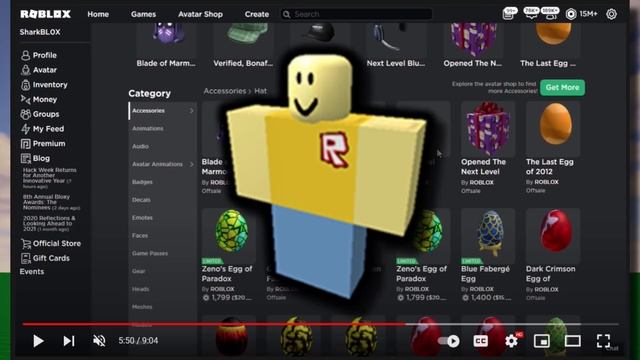Open The Last Egg of 2012 item
The image size is (640, 360).
point(553,148)
